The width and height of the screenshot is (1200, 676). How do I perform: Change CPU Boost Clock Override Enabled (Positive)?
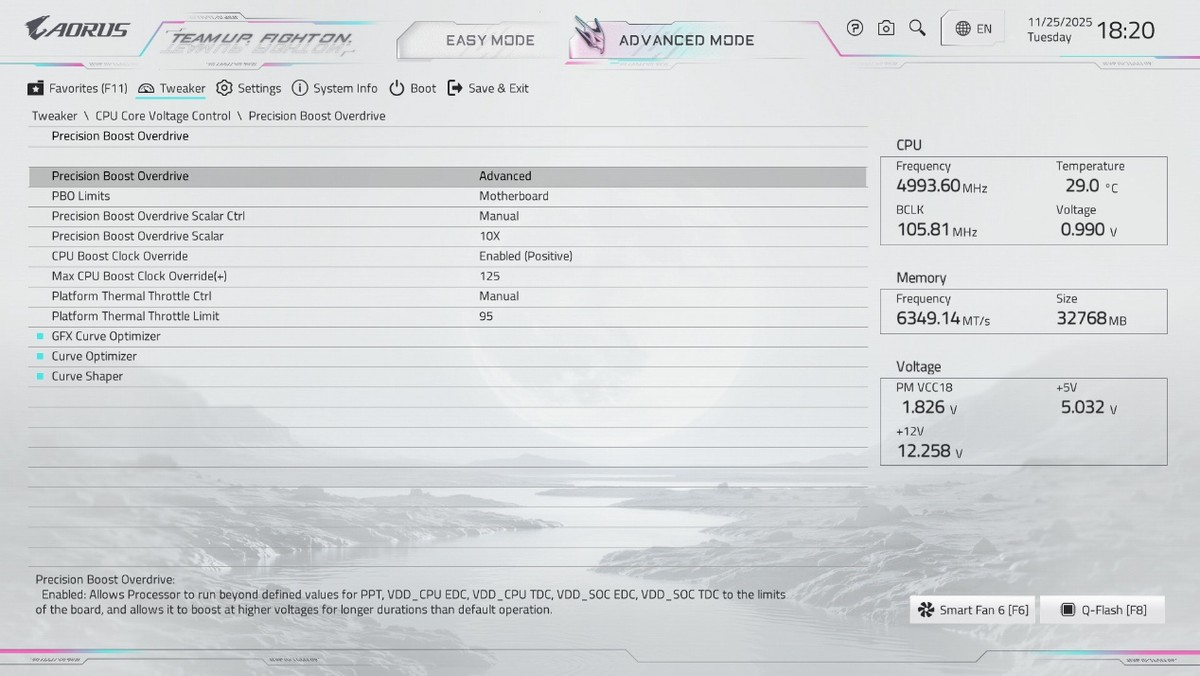tap(526, 256)
